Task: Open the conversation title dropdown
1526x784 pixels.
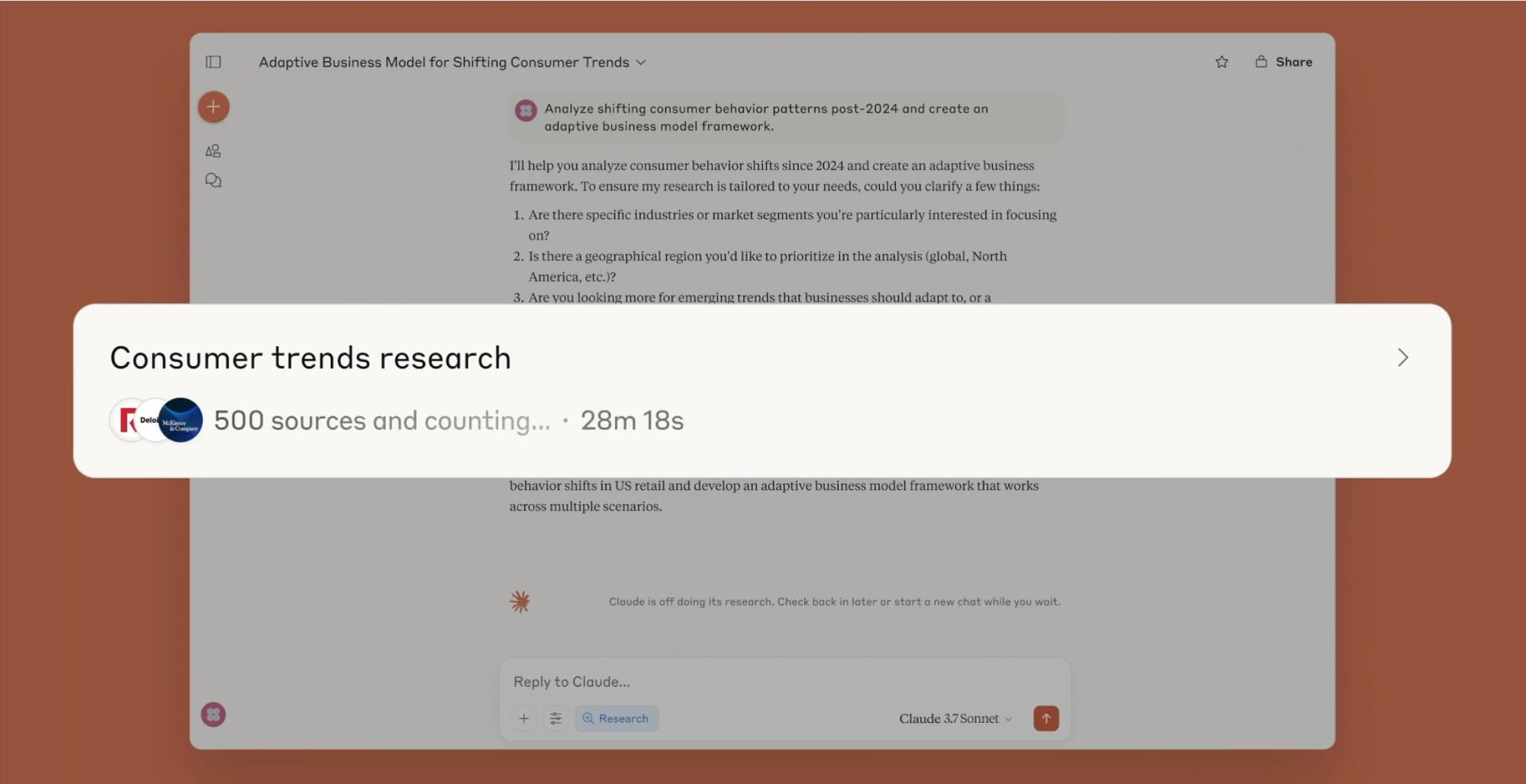Action: click(641, 62)
